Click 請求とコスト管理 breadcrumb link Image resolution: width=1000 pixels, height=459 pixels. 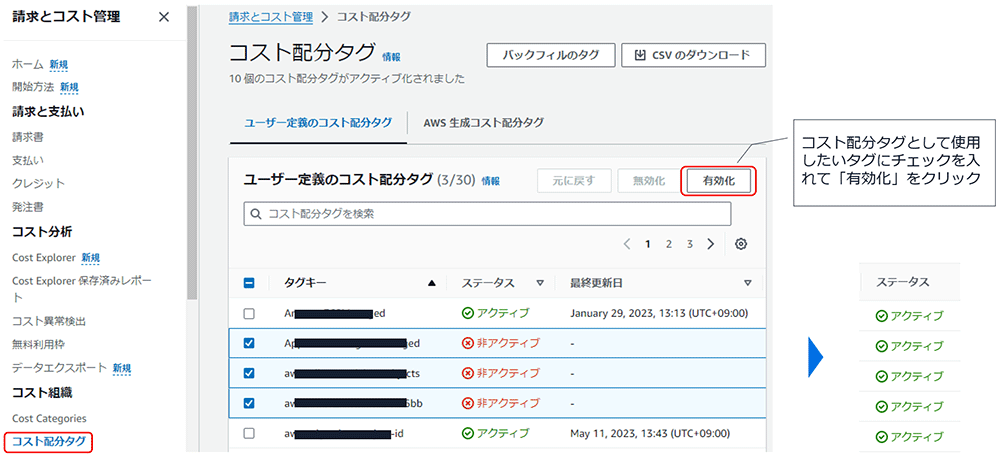tap(270, 17)
